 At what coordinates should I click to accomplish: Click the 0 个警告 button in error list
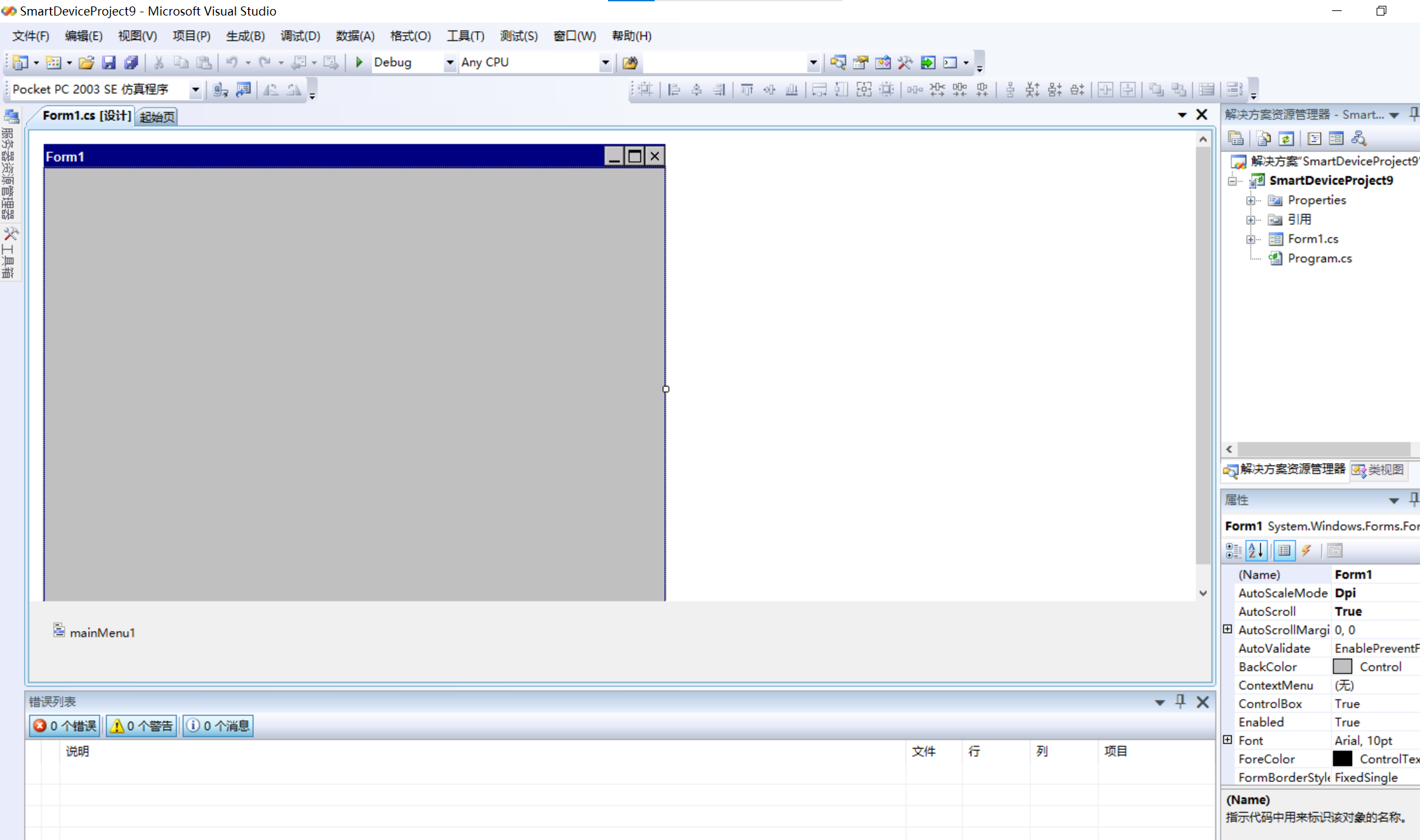click(x=141, y=725)
